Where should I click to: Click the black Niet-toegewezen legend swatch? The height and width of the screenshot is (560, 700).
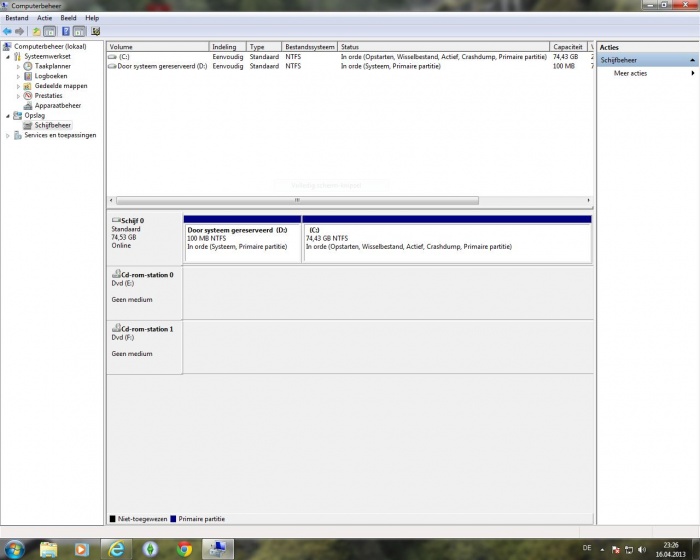coord(112,519)
